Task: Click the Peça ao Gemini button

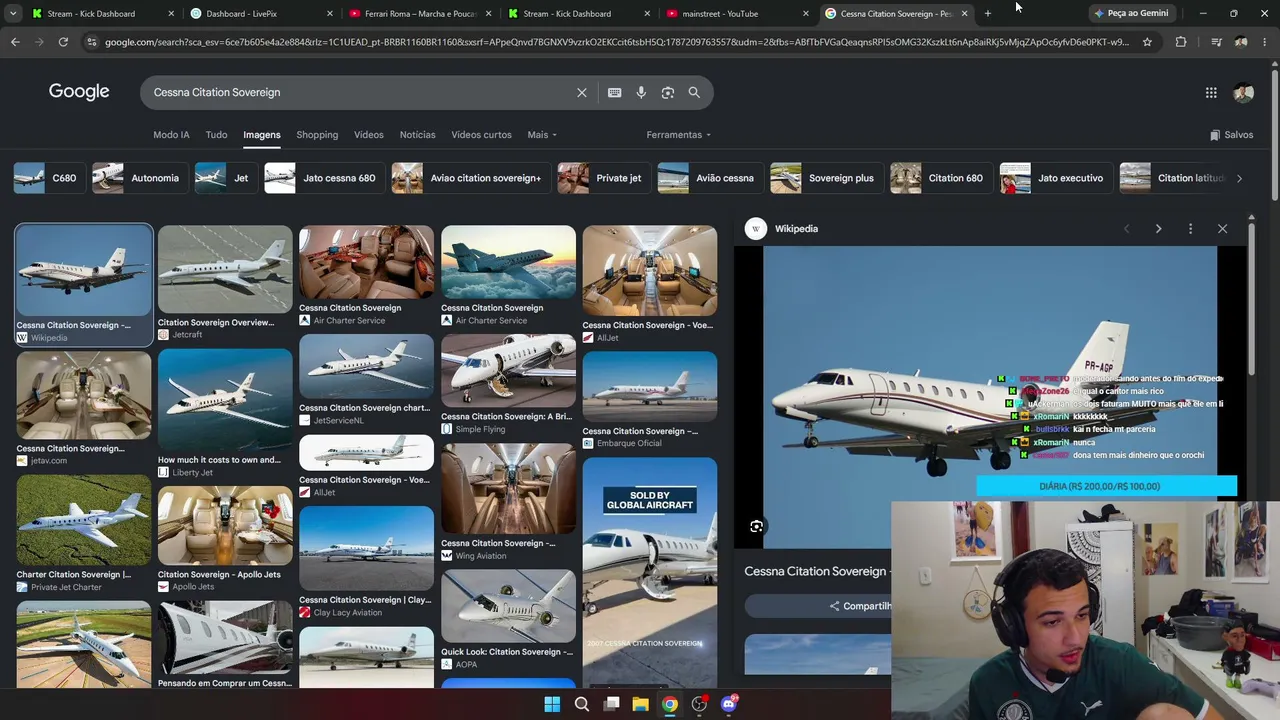Action: coord(1131,13)
